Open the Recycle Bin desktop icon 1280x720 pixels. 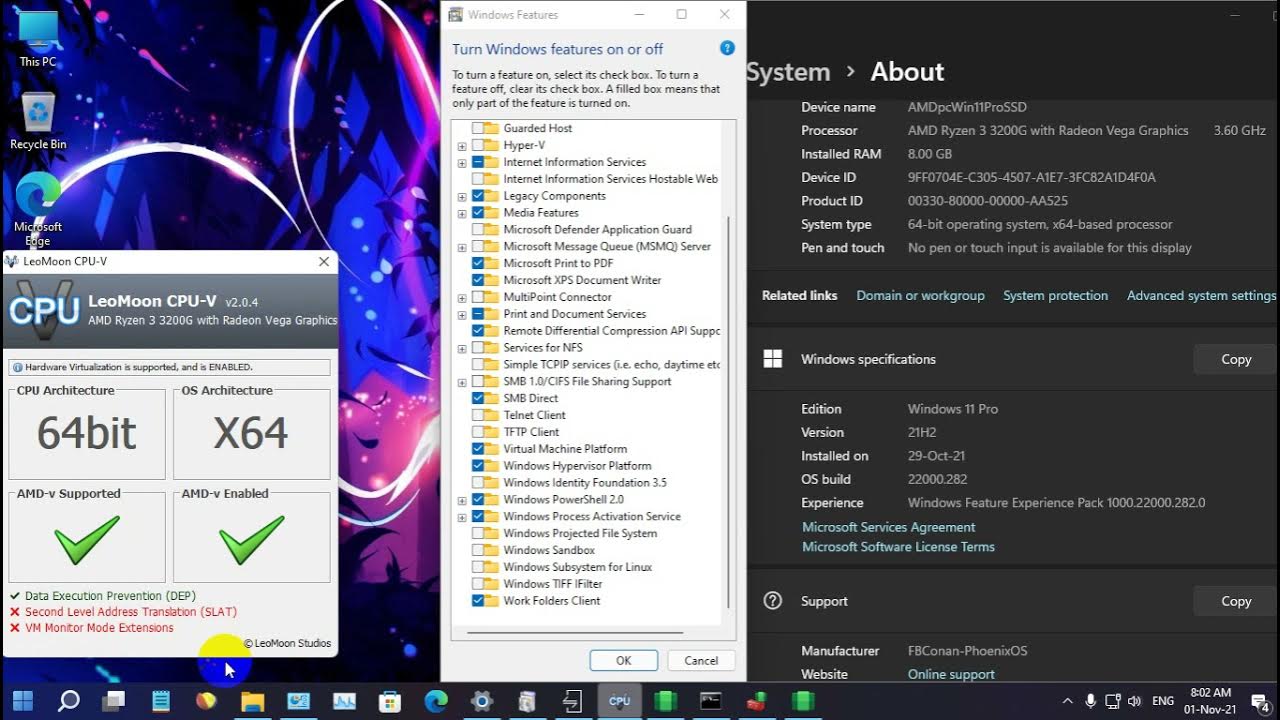coord(38,120)
